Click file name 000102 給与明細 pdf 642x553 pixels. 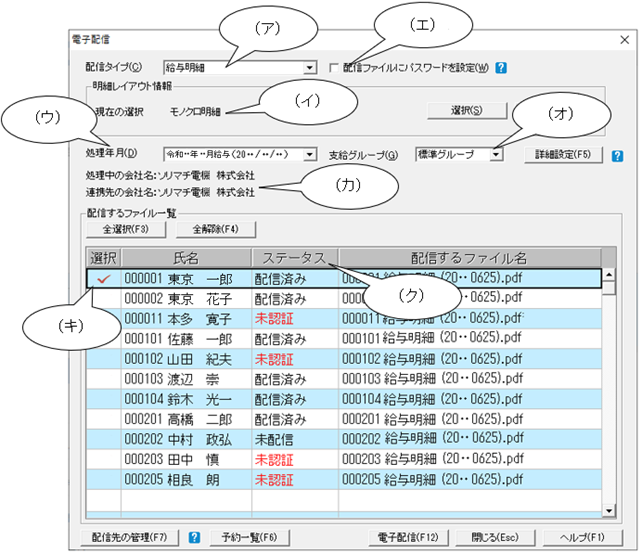(x=432, y=359)
